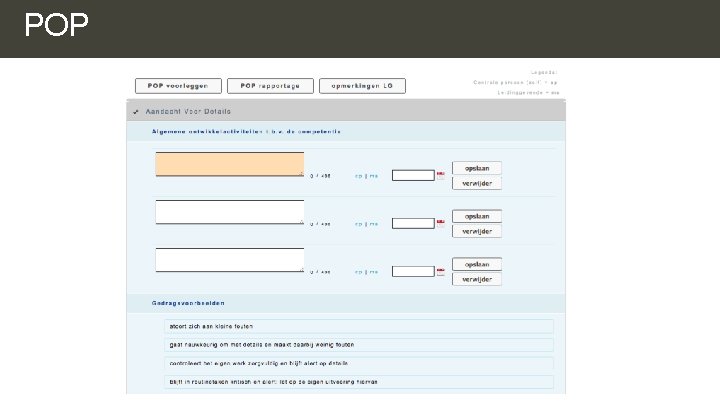Screen dimensions: 720x405
Task: Open the calendar icon in the third row
Action: [440, 271]
